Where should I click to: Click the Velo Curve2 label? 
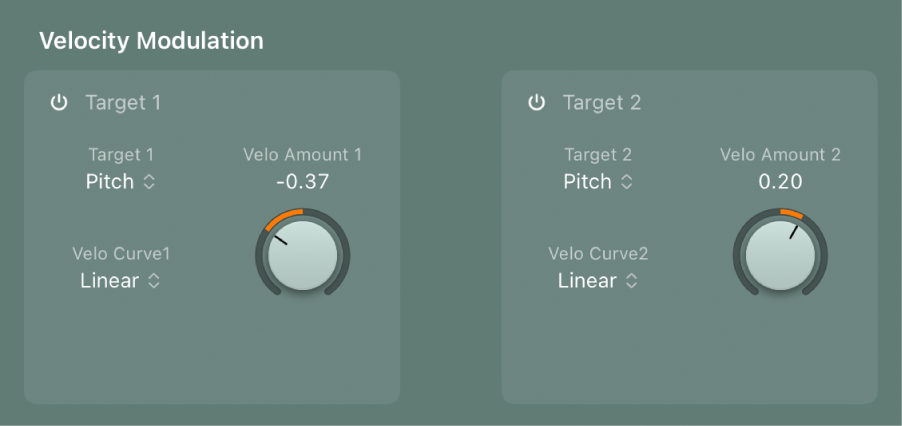tap(598, 254)
